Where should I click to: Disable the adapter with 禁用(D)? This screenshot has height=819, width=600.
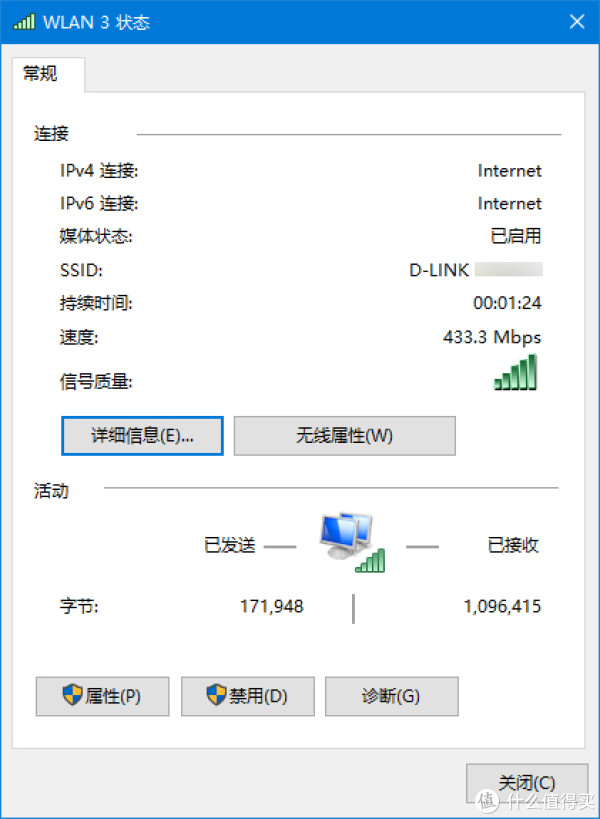[x=248, y=696]
